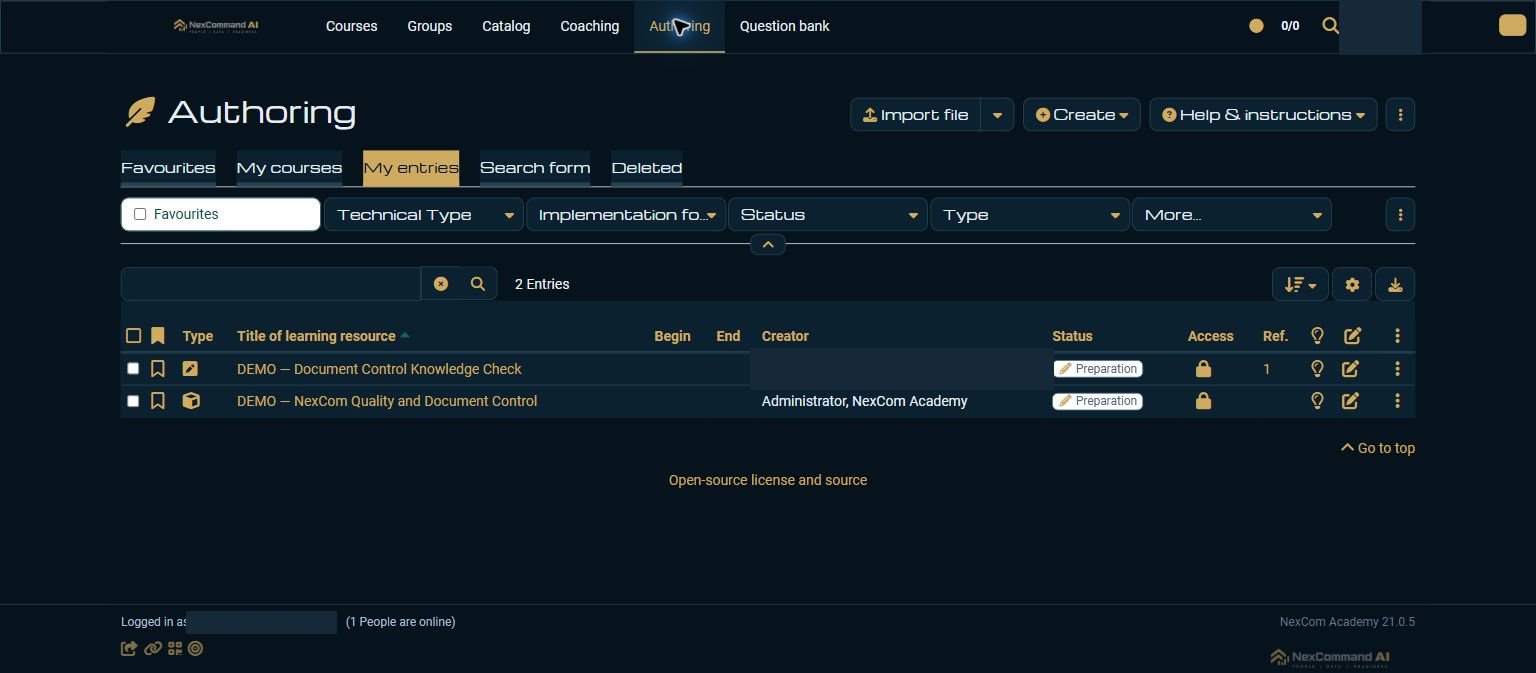Open the More... filter dropdown

[x=1232, y=215]
